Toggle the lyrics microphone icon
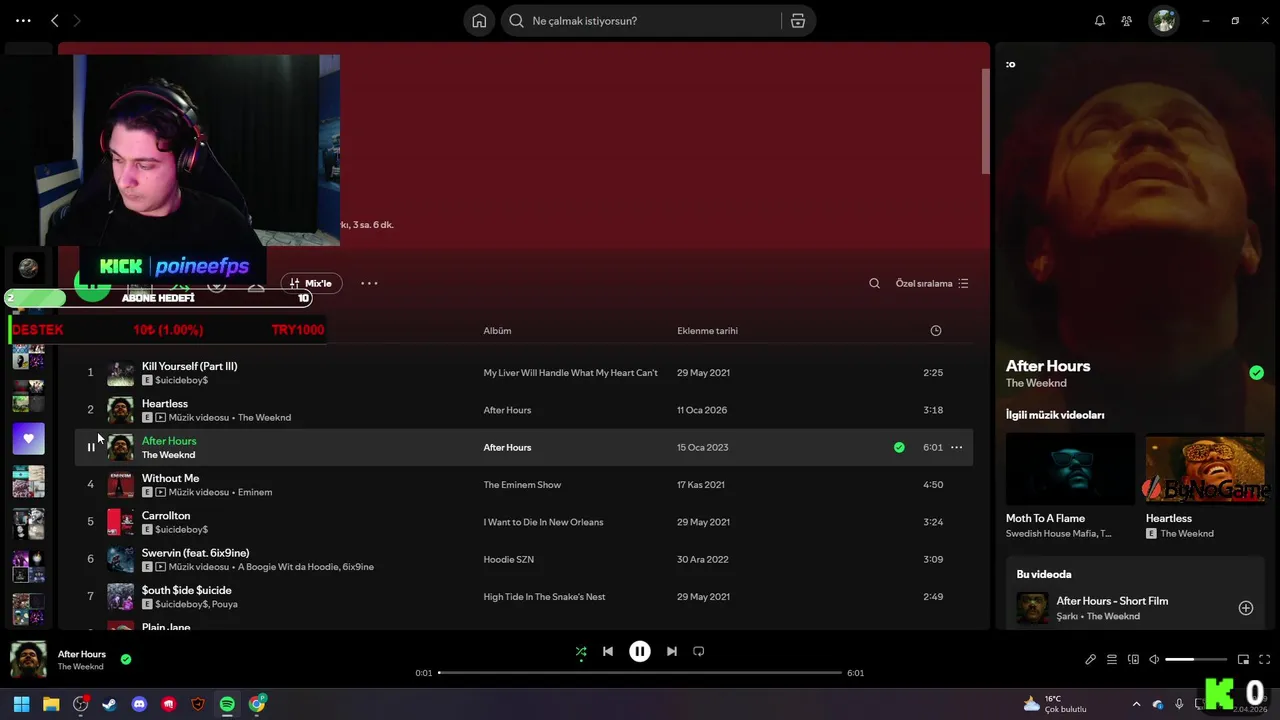This screenshot has height=720, width=1280. [1091, 659]
